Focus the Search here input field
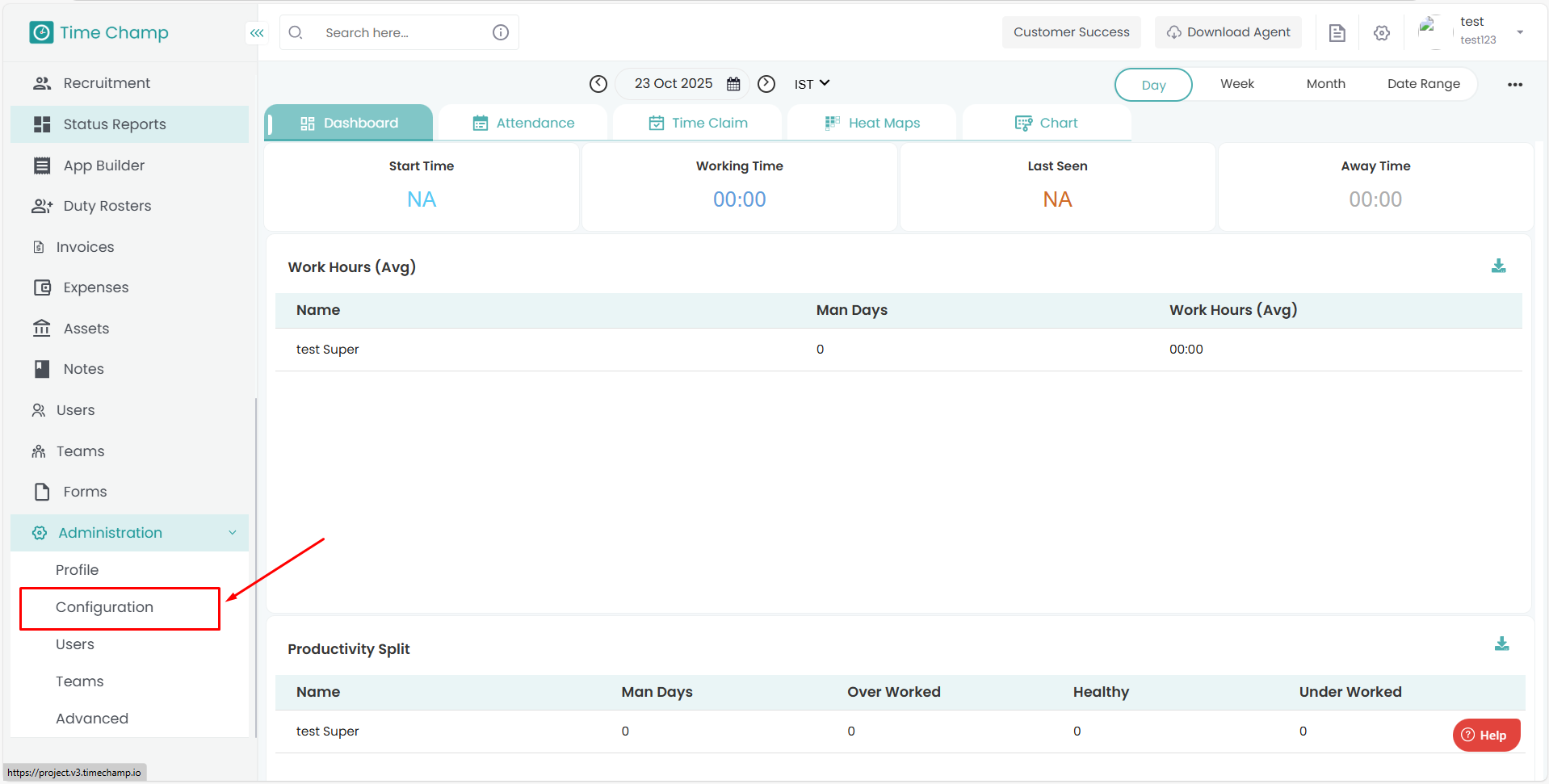 400,33
